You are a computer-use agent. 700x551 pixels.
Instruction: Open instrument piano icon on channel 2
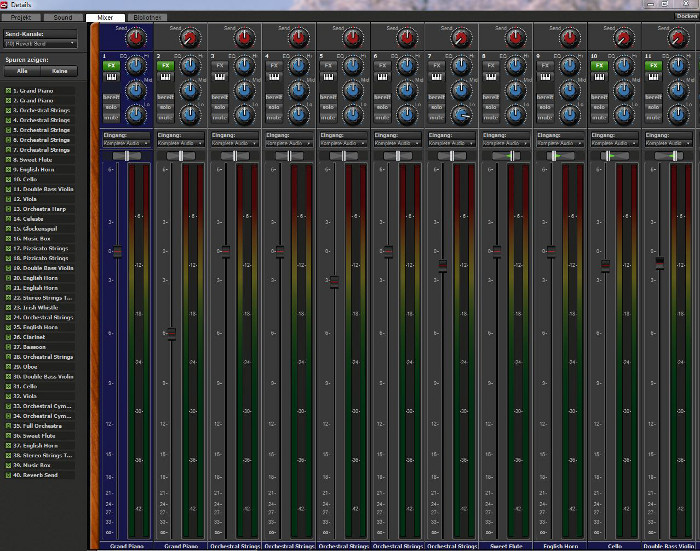pos(165,77)
